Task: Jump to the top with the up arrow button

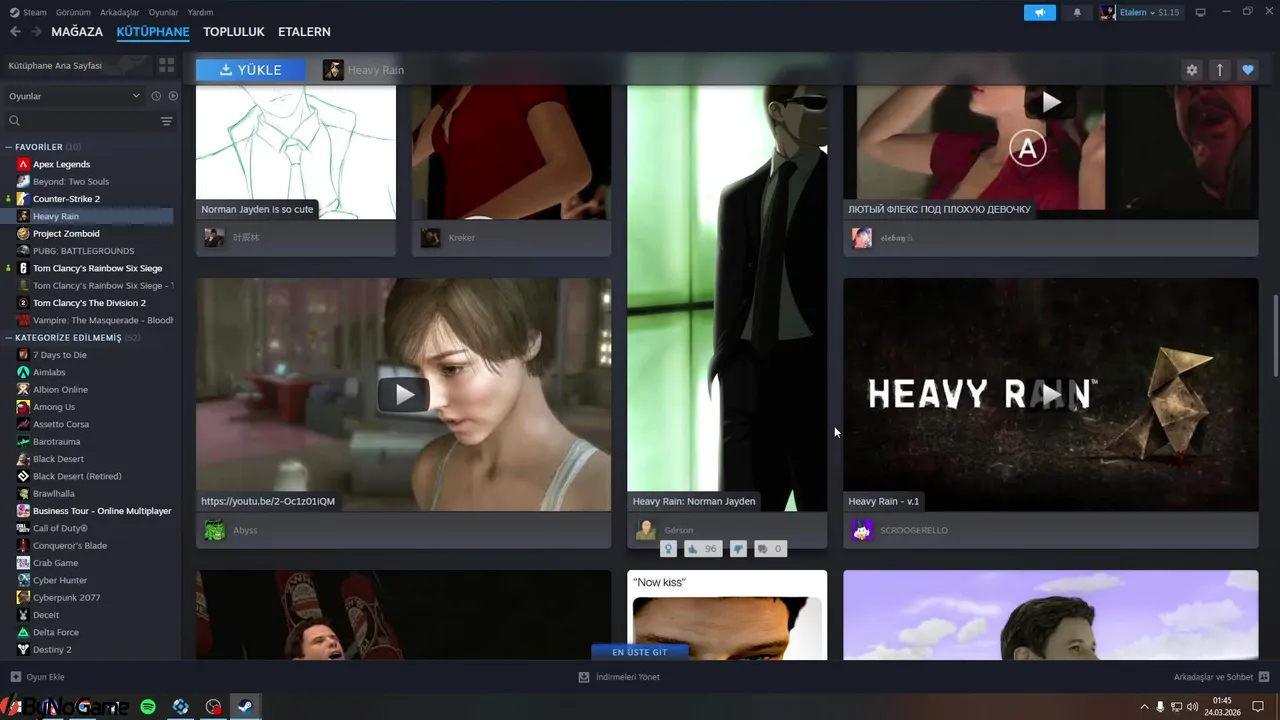Action: tap(1219, 70)
